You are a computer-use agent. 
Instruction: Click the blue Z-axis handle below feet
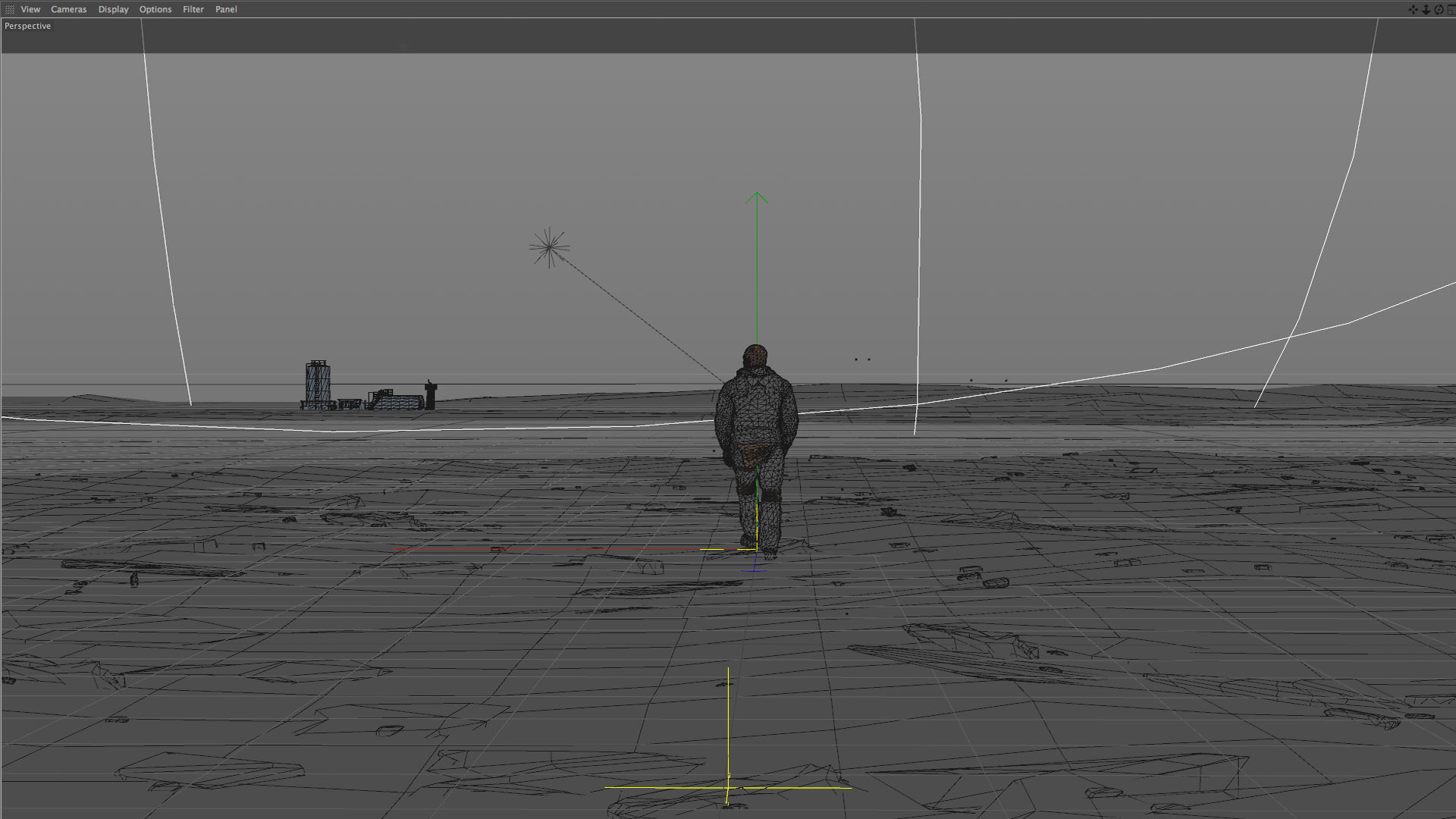(x=755, y=567)
